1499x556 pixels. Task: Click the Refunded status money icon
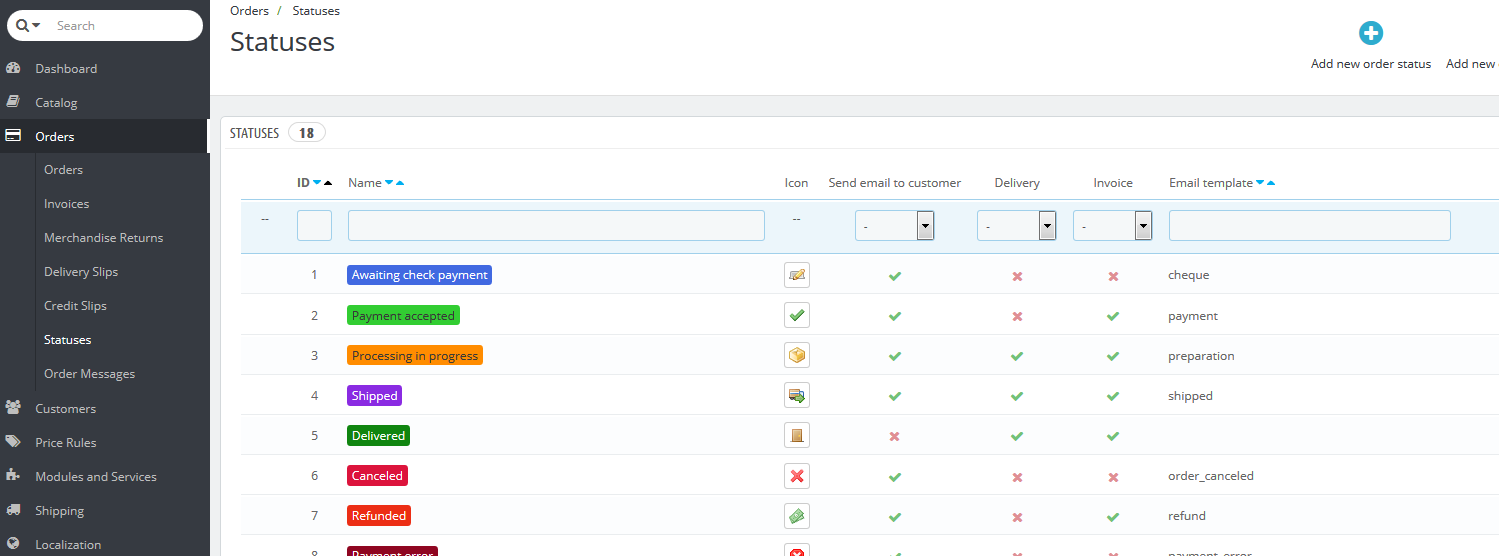click(x=797, y=516)
